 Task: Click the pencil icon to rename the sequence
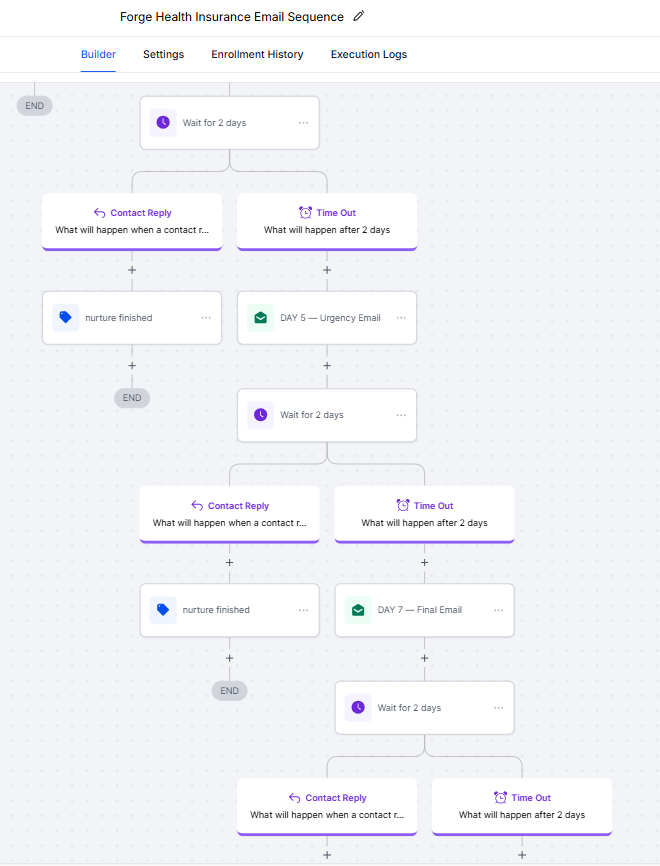[359, 17]
